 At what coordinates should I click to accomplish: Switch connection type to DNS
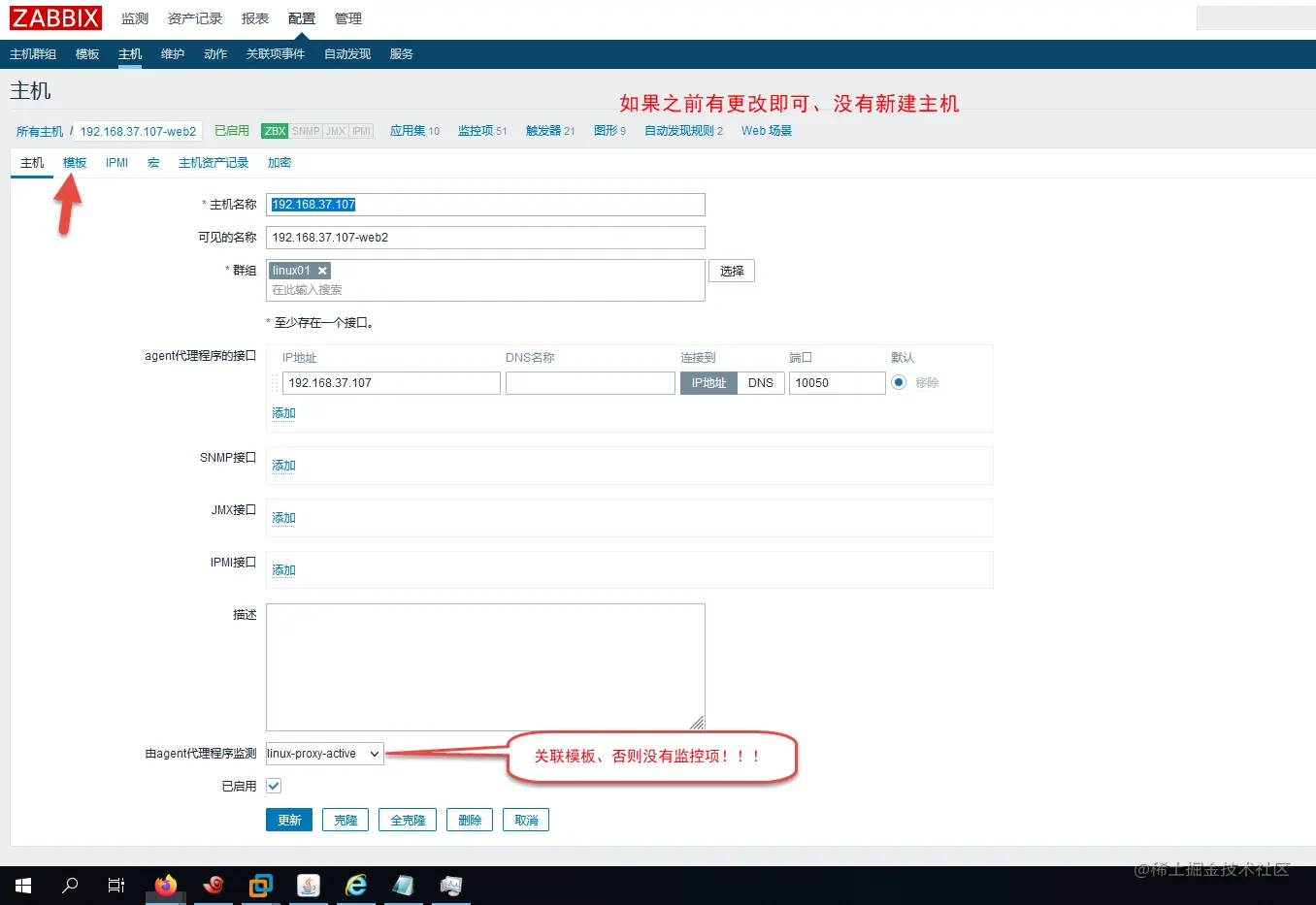(761, 382)
